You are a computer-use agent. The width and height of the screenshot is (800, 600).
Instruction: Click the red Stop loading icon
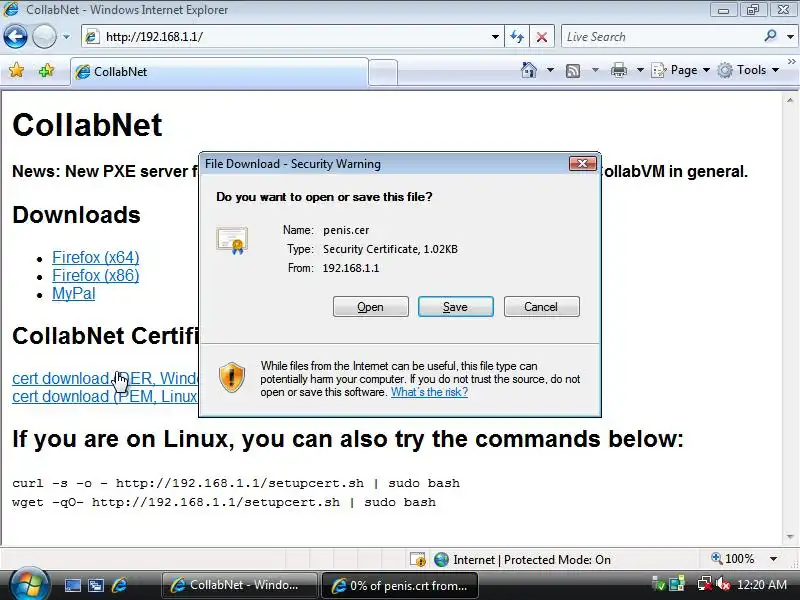[542, 37]
